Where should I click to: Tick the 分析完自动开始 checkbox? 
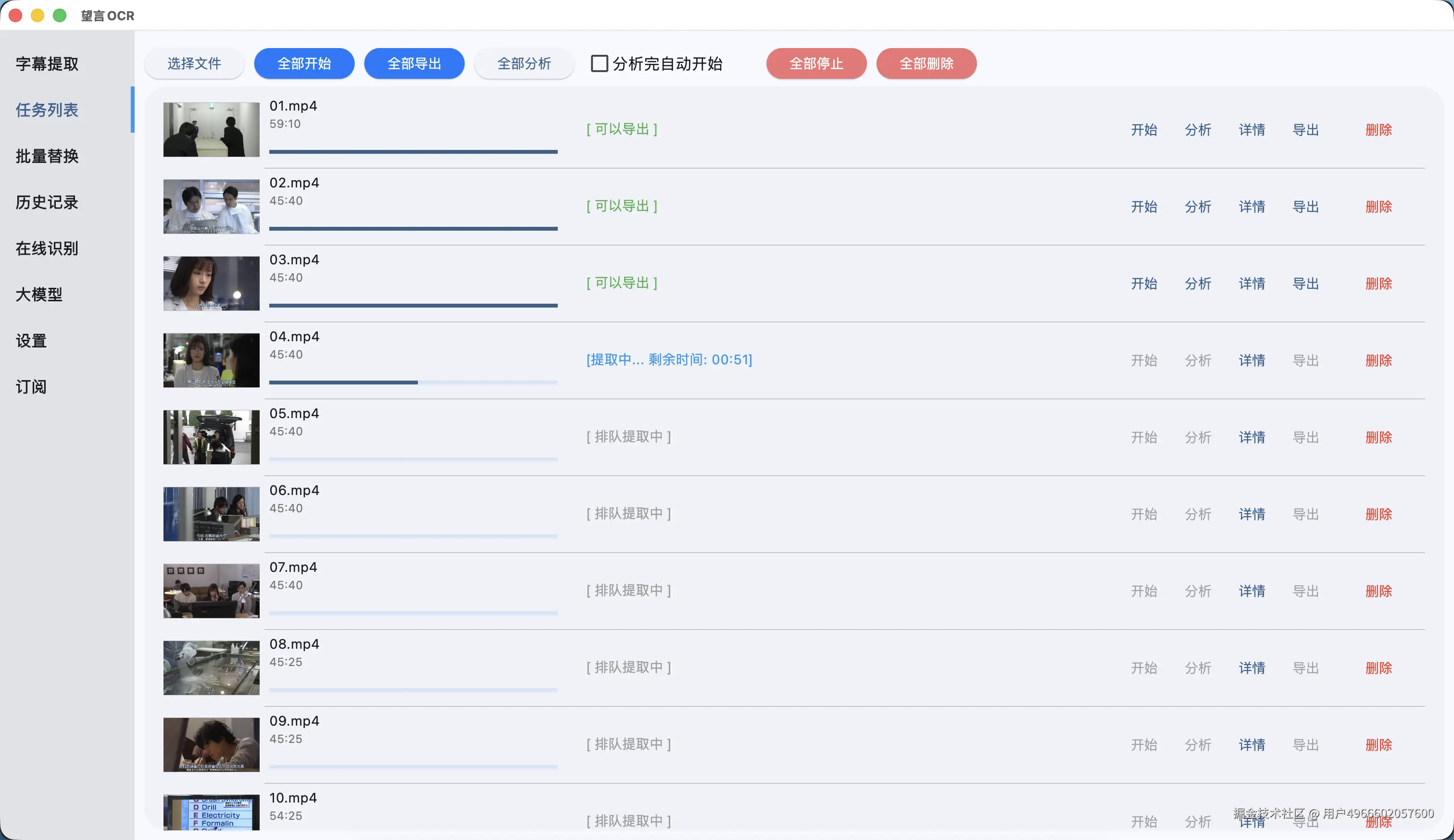[599, 63]
